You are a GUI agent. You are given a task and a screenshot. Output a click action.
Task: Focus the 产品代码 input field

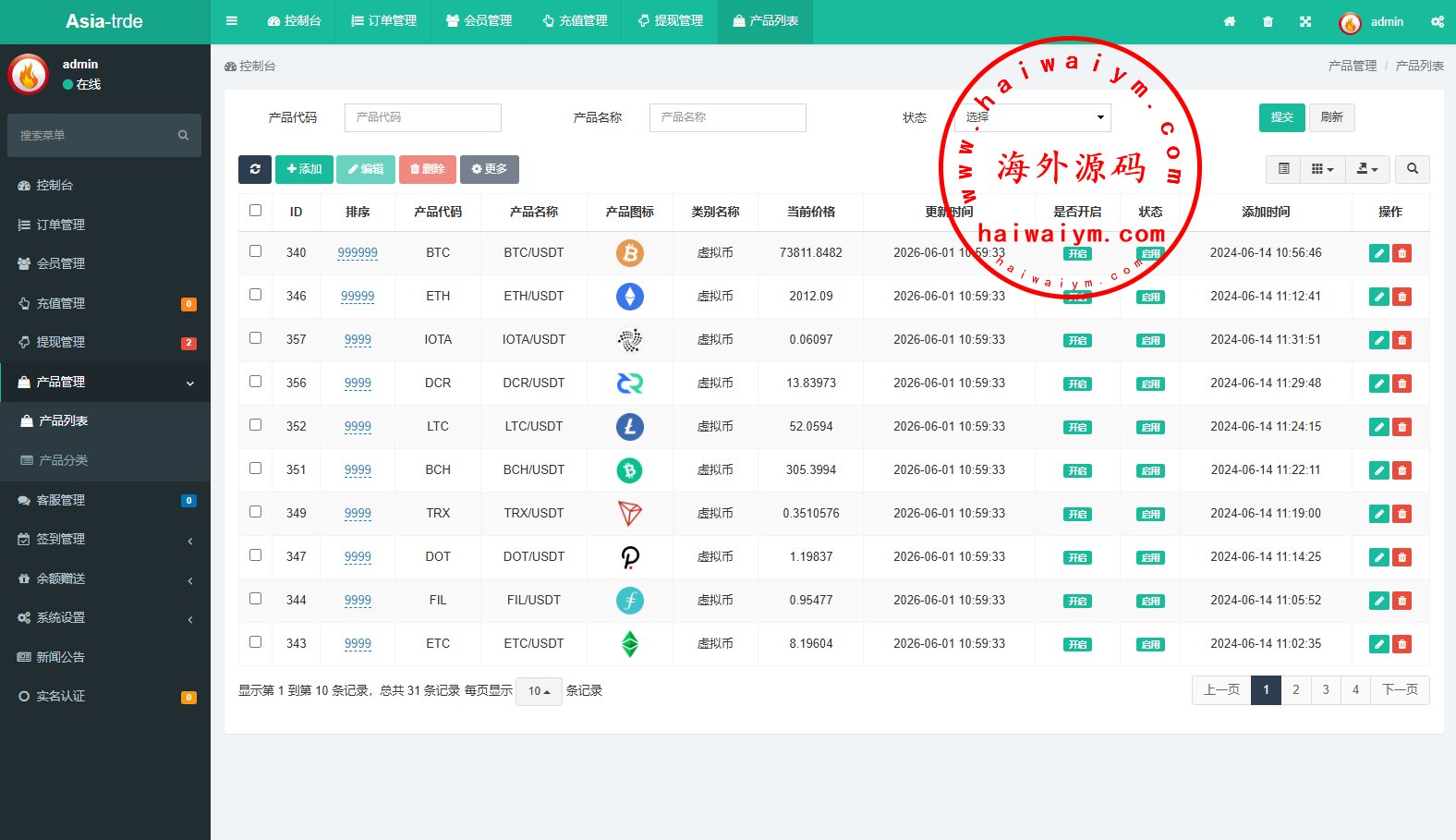click(x=423, y=117)
